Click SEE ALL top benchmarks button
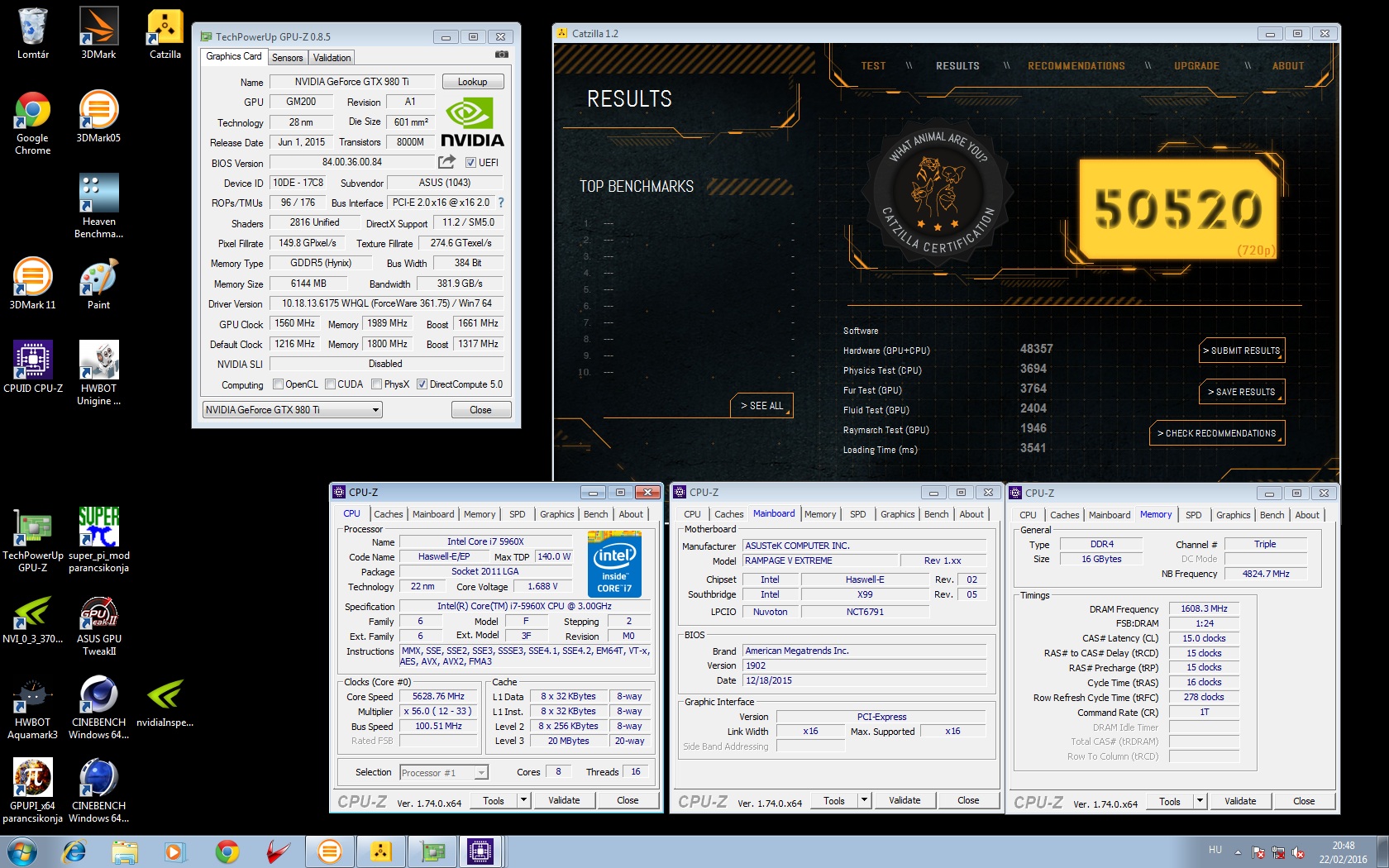The height and width of the screenshot is (868, 1389). point(761,406)
